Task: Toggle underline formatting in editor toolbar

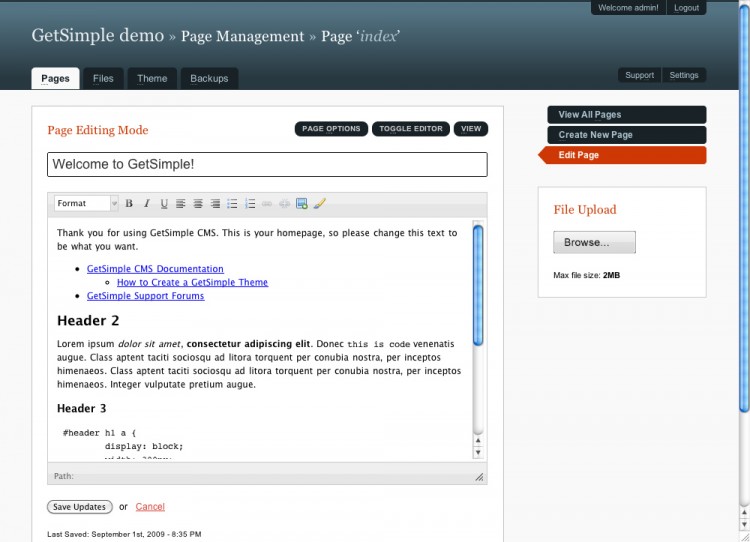Action: pyautogui.click(x=164, y=203)
